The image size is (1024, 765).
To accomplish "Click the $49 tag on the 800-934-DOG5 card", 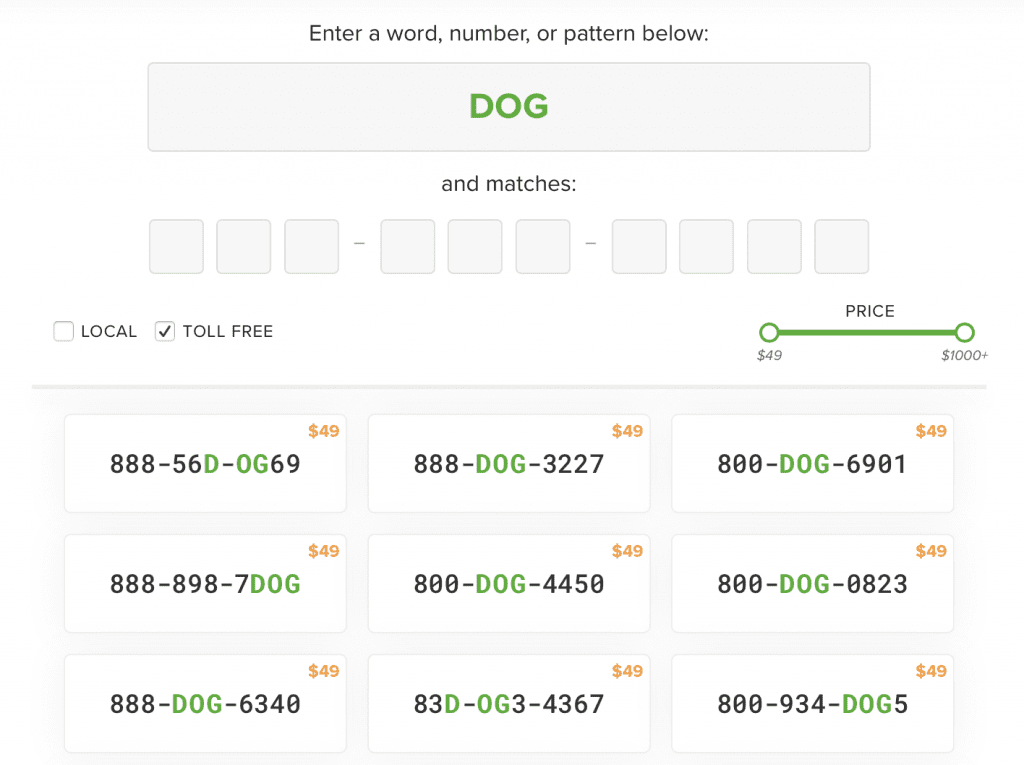I will pos(932,671).
